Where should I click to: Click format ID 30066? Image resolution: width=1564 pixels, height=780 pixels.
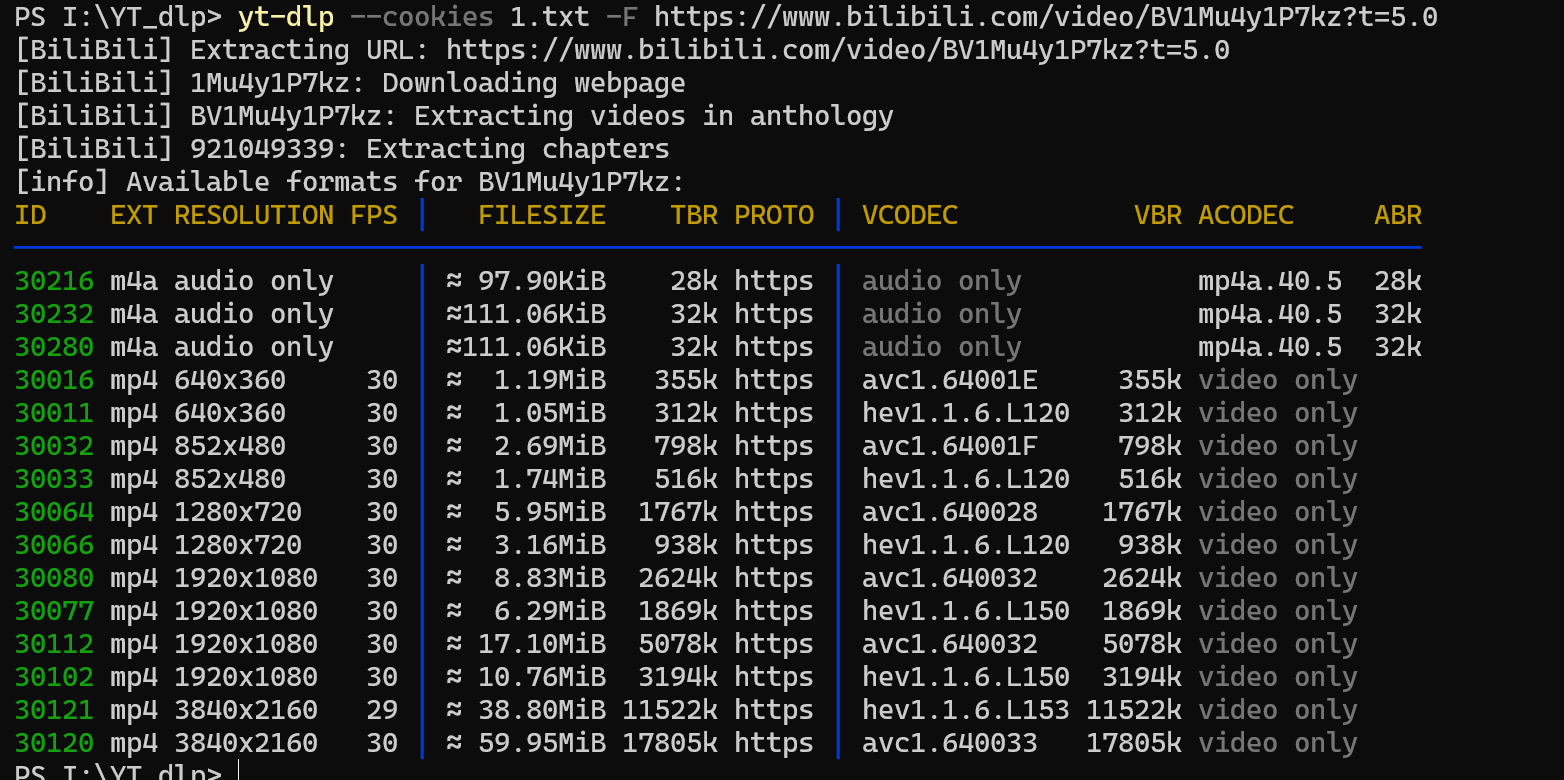pos(54,545)
